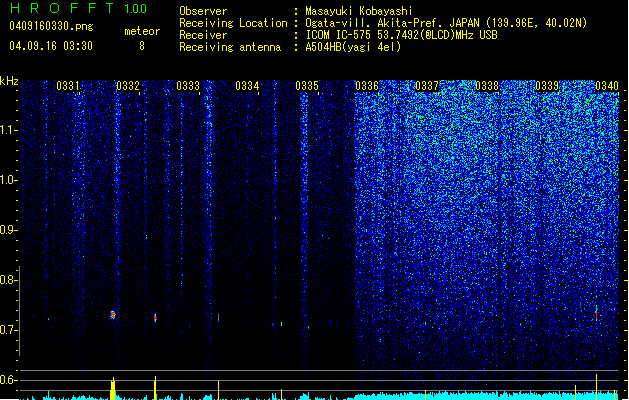The width and height of the screenshot is (629, 400).
Task: Click the brightest meteor echo blob before 0332
Action: point(113,315)
